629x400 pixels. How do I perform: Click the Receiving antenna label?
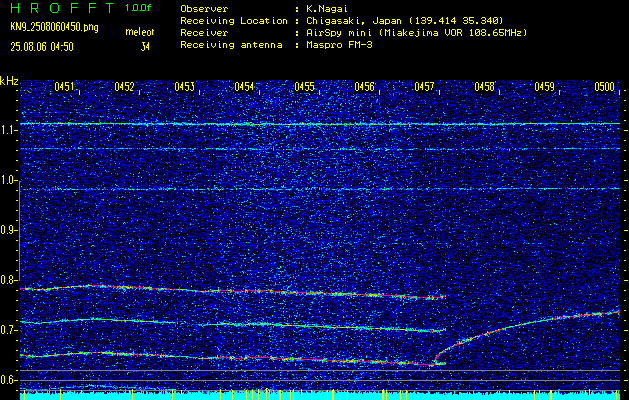[x=231, y=45]
